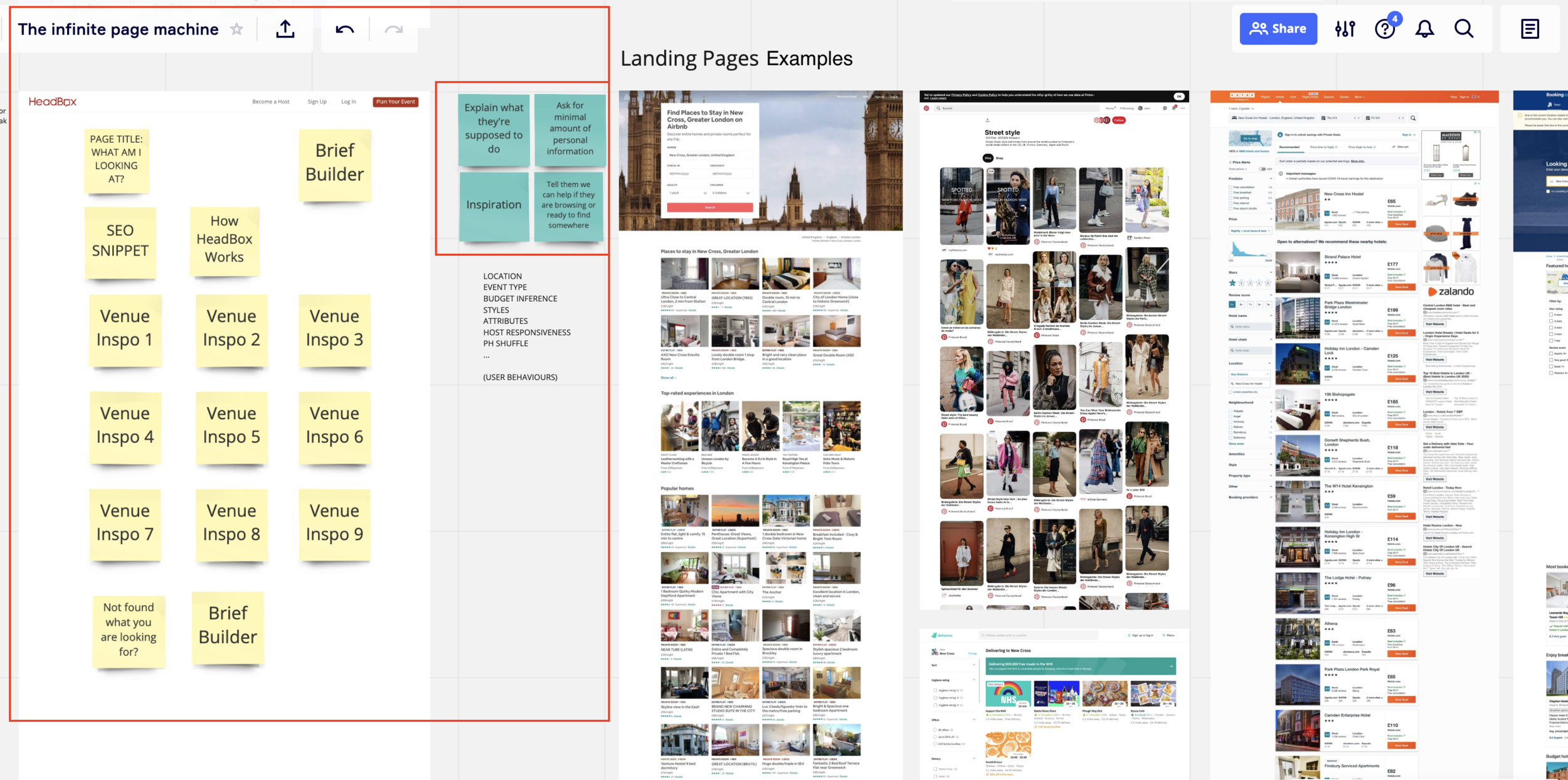Open the help question mark icon
Viewport: 1568px width, 780px height.
click(1384, 29)
